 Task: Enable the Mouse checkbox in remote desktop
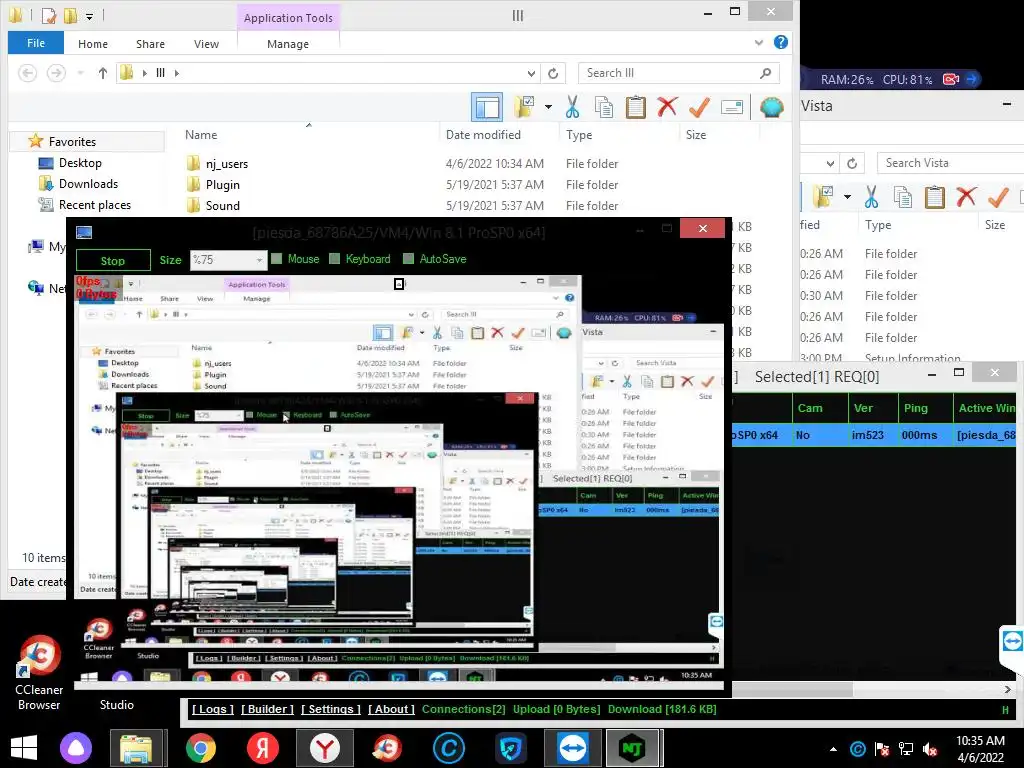coord(277,259)
